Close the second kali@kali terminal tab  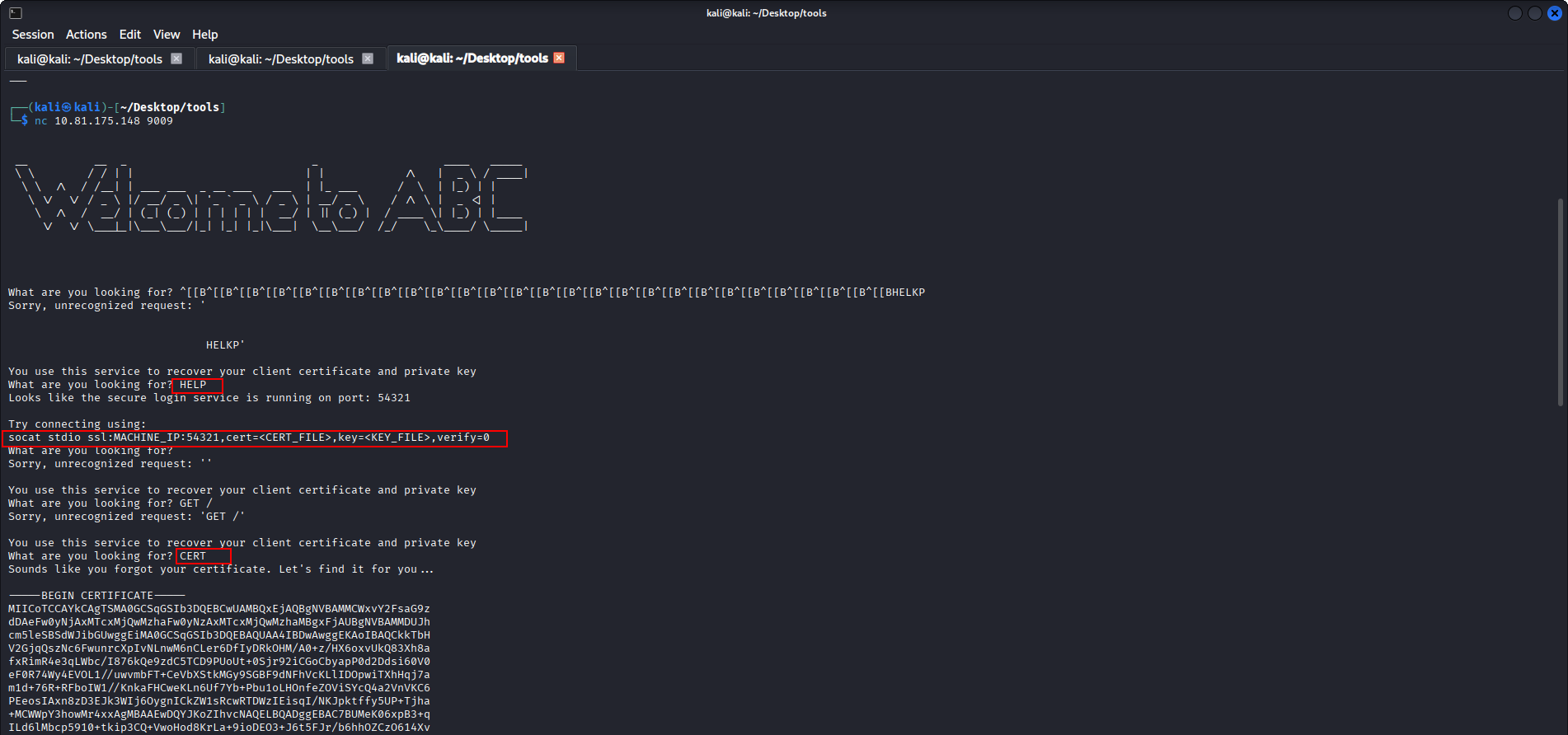coord(368,59)
